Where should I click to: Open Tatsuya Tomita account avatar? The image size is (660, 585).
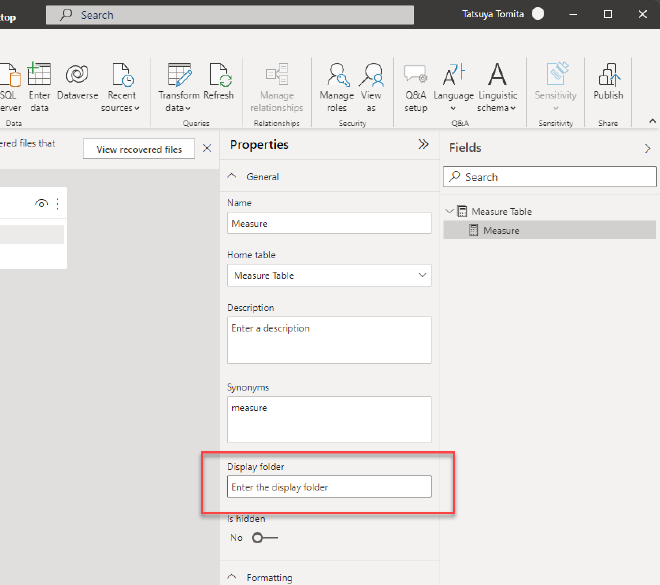(x=538, y=14)
